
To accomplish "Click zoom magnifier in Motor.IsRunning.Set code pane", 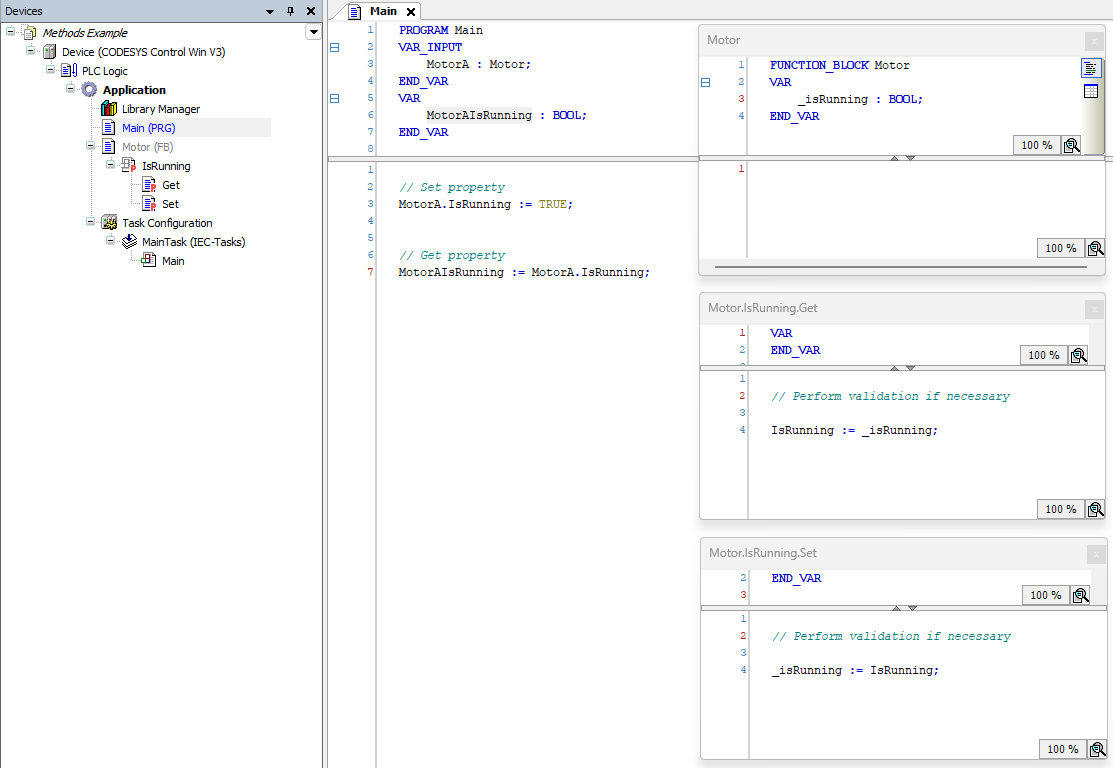I will [1097, 750].
